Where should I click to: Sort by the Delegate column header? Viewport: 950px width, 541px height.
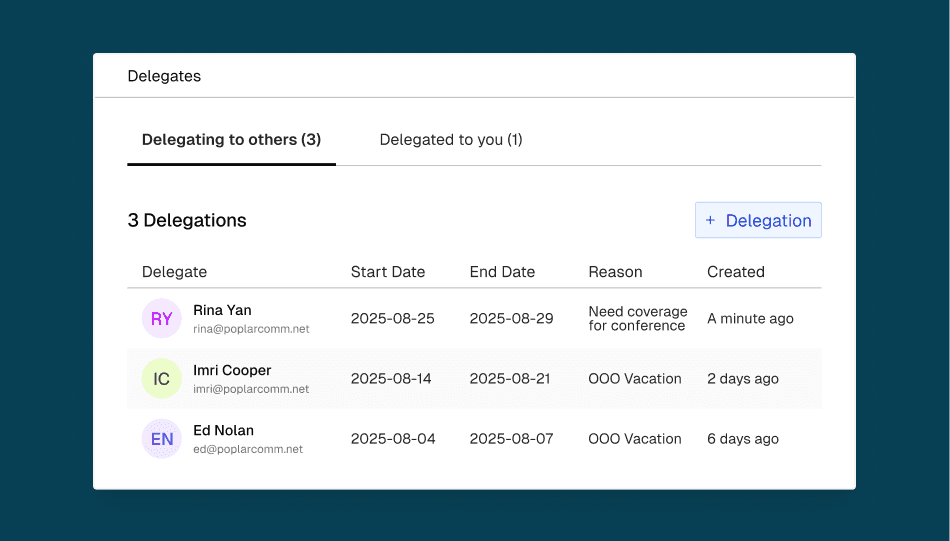tap(174, 272)
